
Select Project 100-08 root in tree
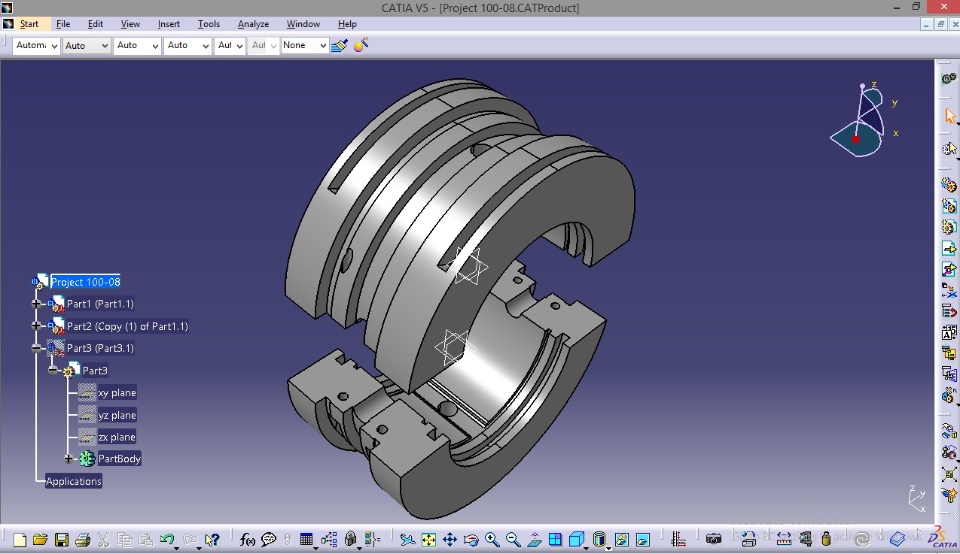coord(85,282)
